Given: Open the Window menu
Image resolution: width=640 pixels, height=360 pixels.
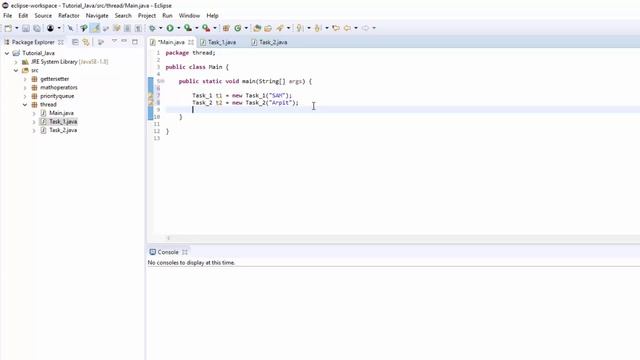Looking at the screenshot, I should (x=189, y=16).
